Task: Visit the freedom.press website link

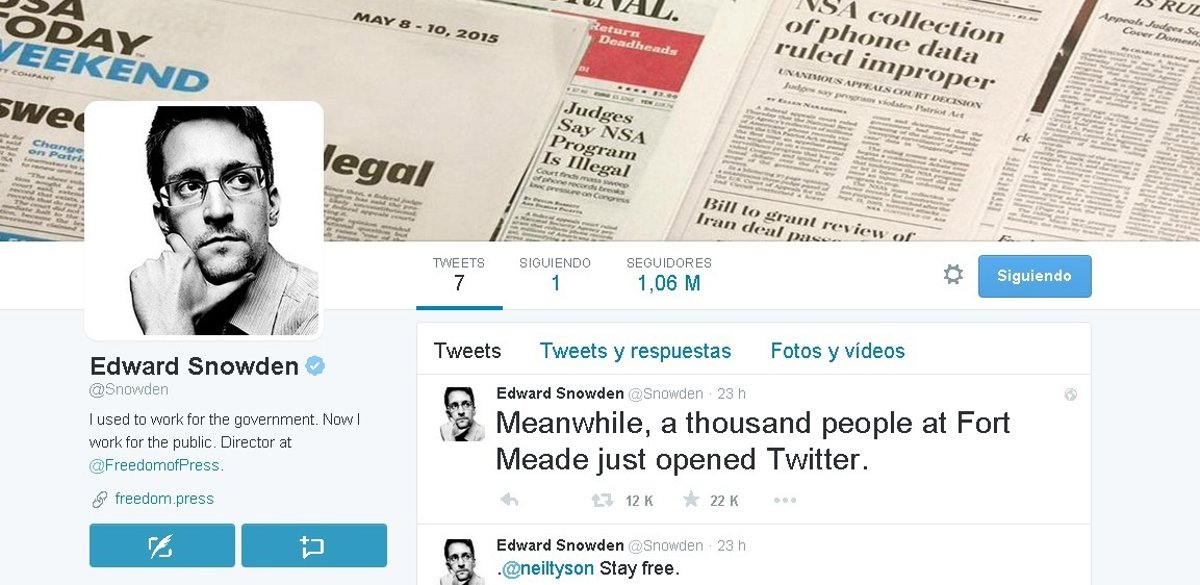Action: 164,499
